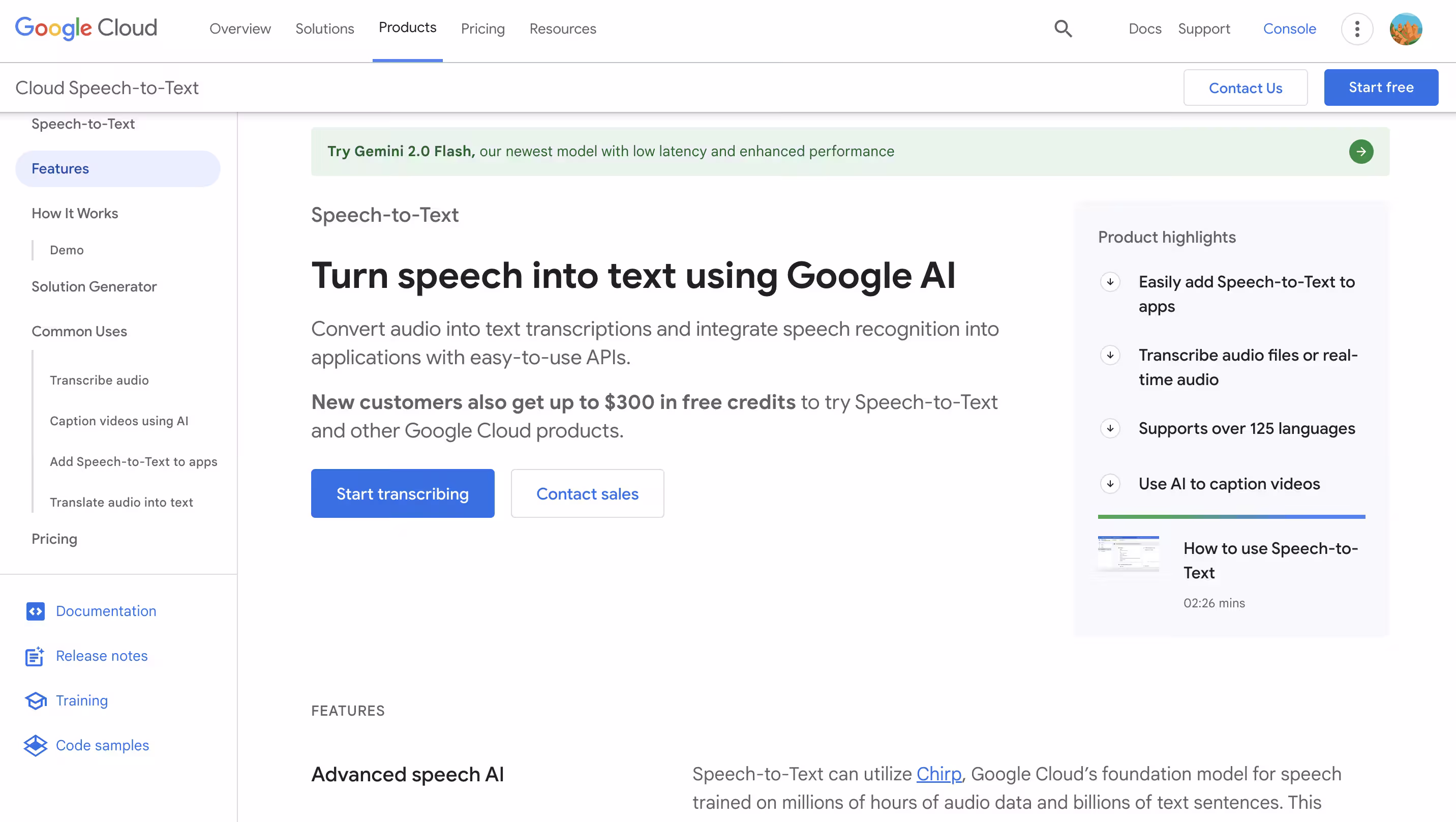Select the Products tab
This screenshot has width=1456, height=822.
click(x=408, y=27)
